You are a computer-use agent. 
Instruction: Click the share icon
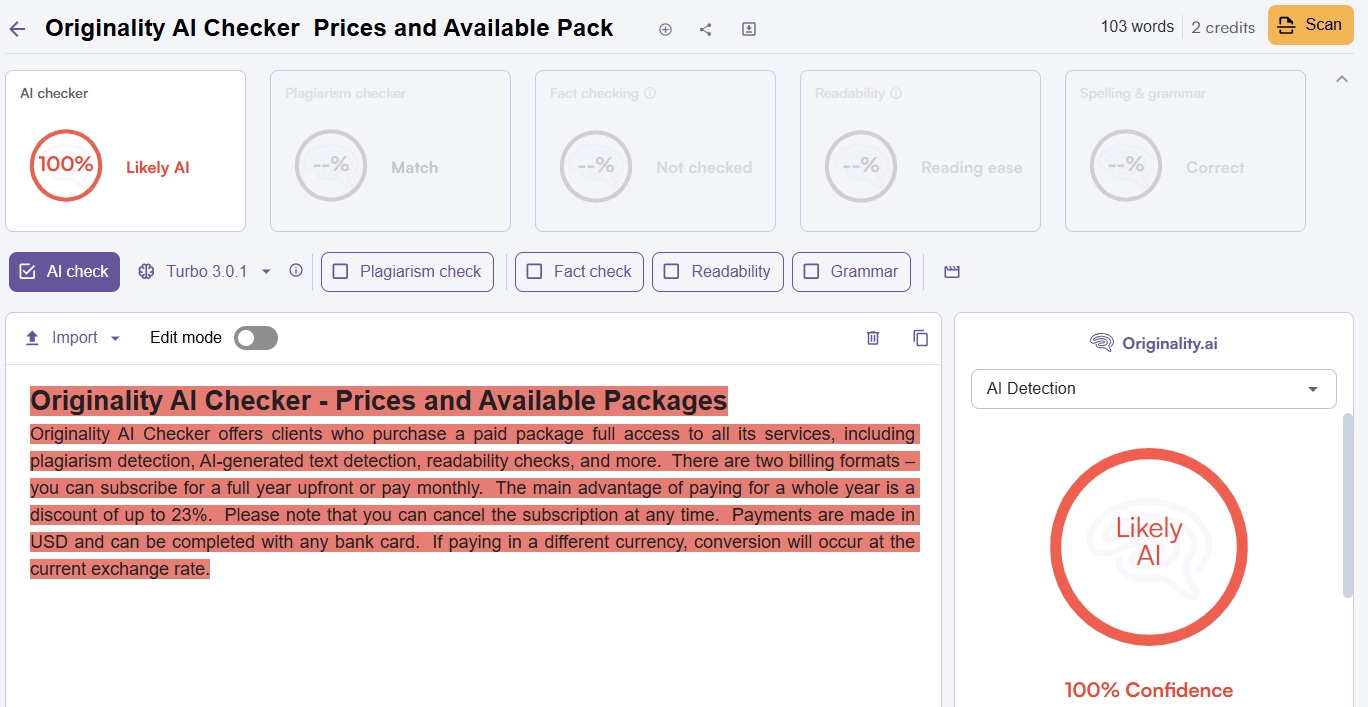(x=706, y=29)
